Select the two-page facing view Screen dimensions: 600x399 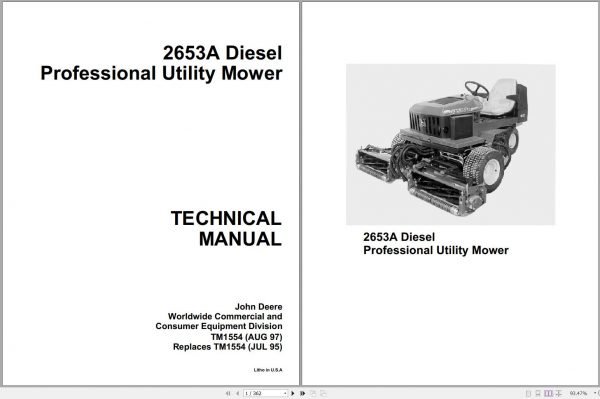coord(548,394)
